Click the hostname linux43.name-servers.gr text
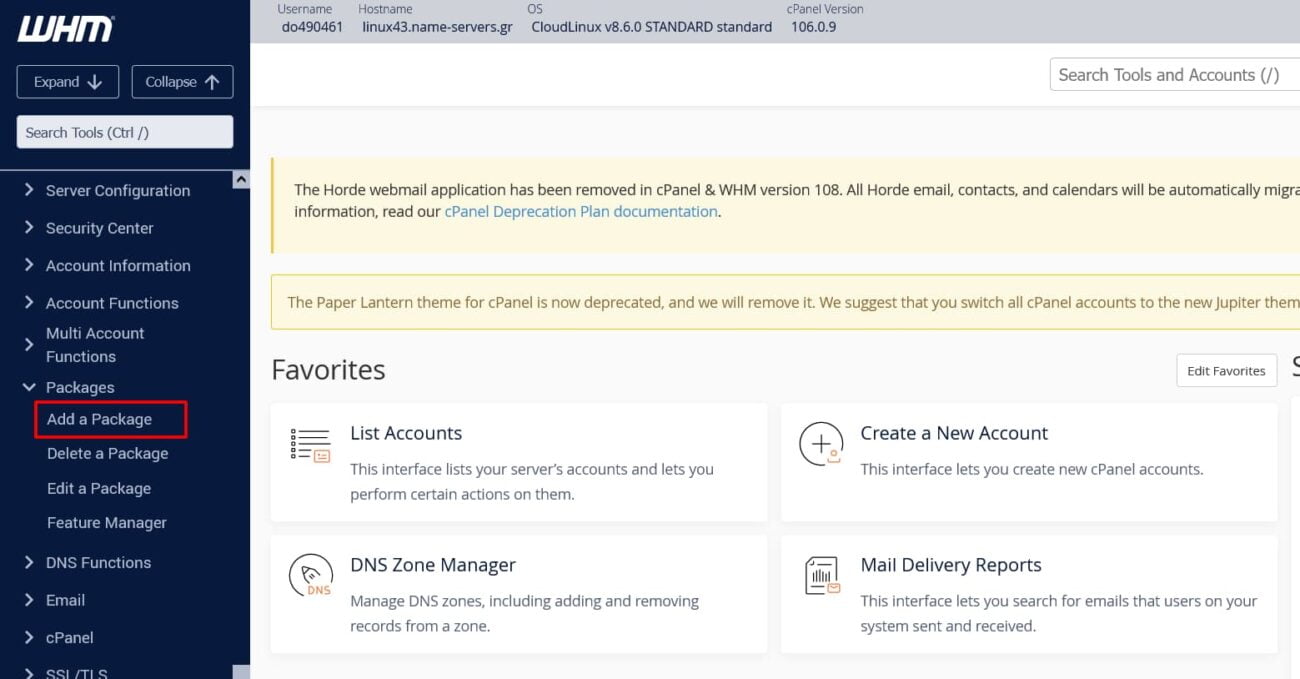 pyautogui.click(x=437, y=27)
